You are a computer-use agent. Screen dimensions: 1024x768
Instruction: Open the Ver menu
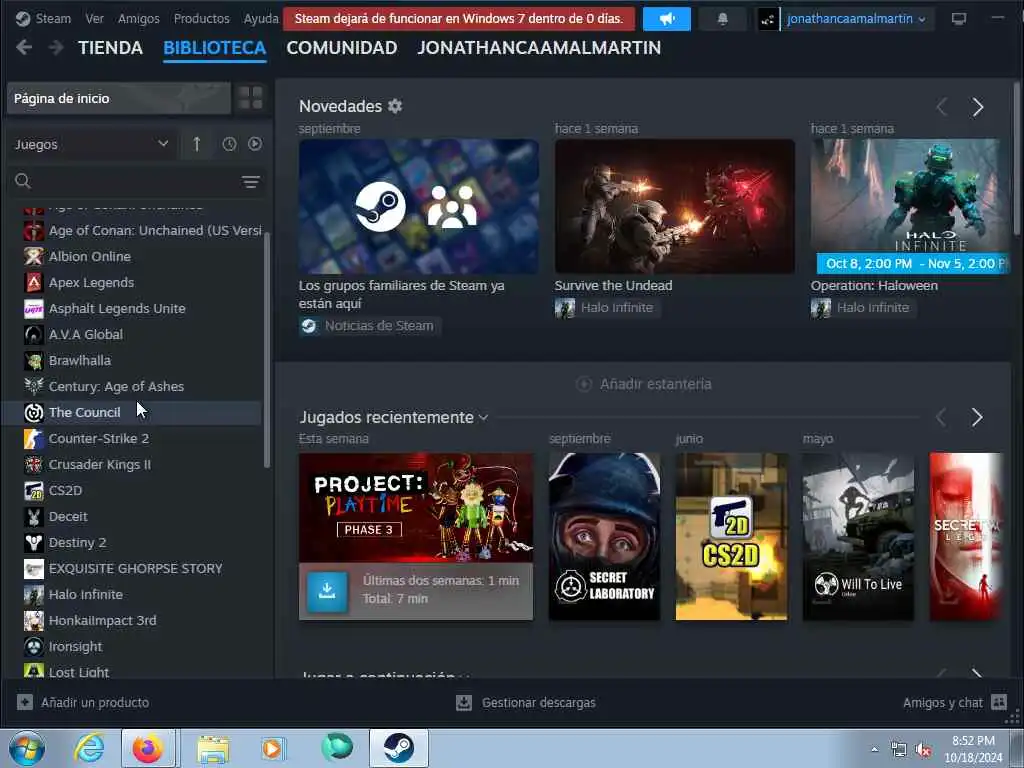95,18
